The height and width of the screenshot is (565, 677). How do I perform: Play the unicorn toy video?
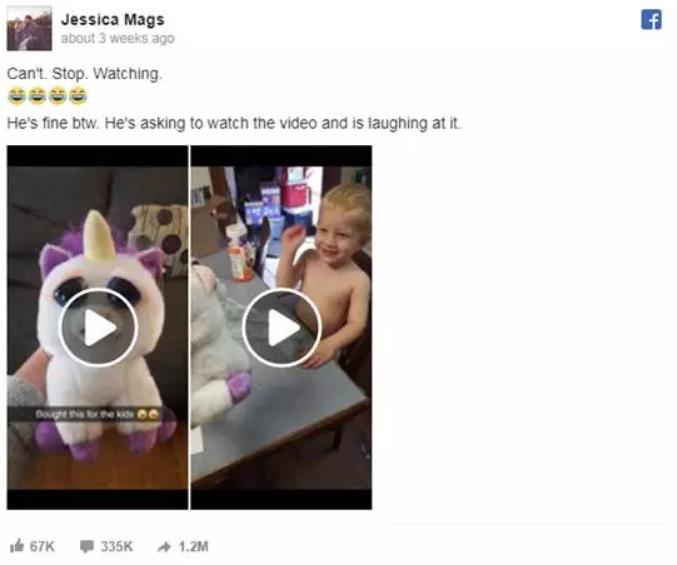pos(98,328)
